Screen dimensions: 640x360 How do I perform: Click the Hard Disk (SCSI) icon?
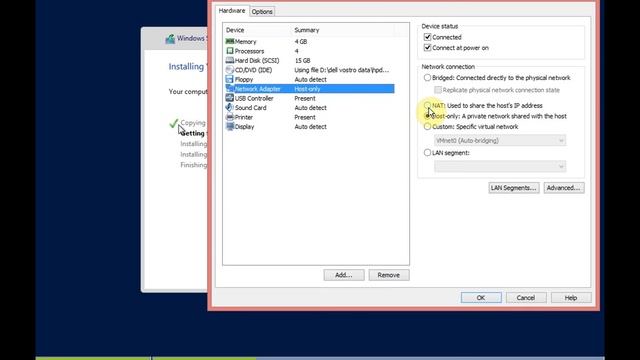click(x=230, y=60)
